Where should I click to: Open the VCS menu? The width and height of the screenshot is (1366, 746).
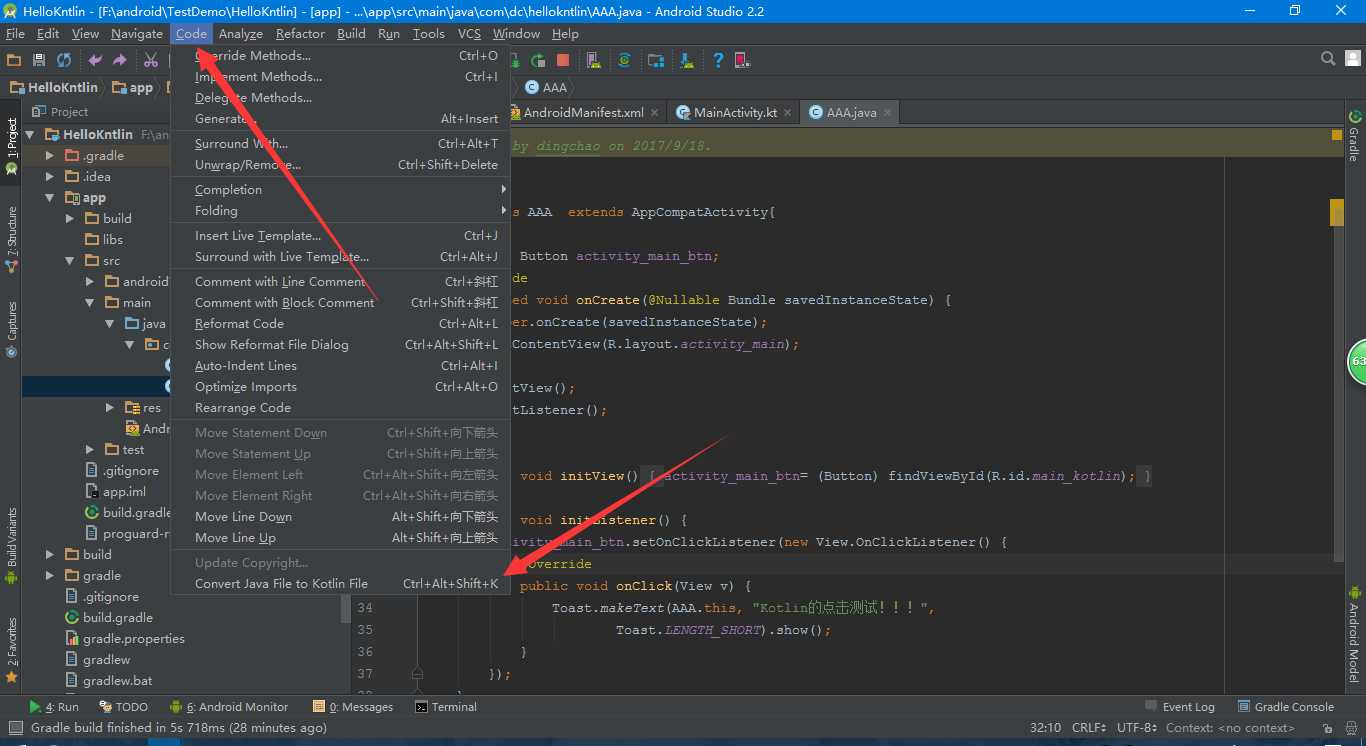tap(469, 33)
